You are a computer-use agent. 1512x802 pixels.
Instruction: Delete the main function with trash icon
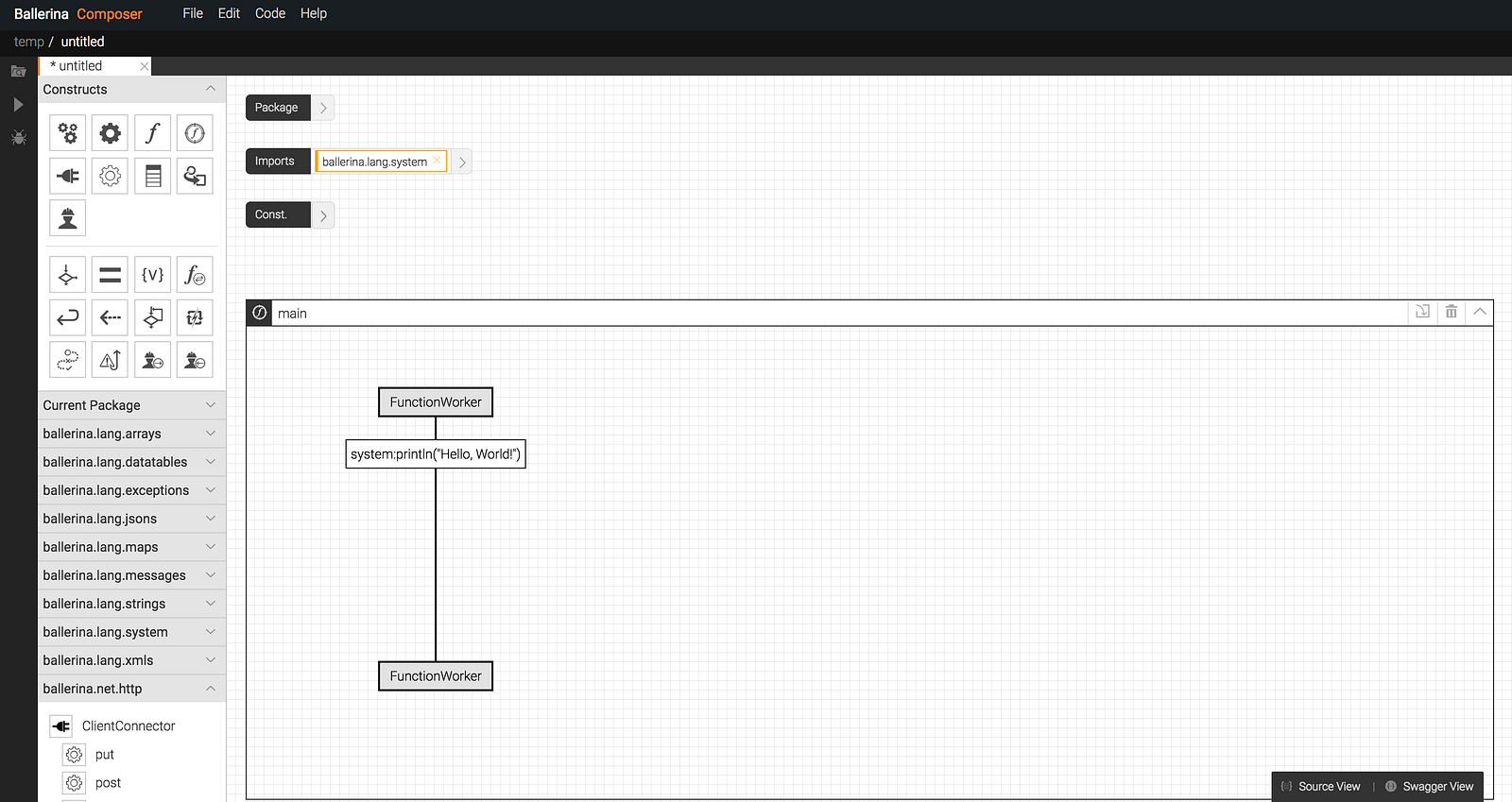(1452, 312)
